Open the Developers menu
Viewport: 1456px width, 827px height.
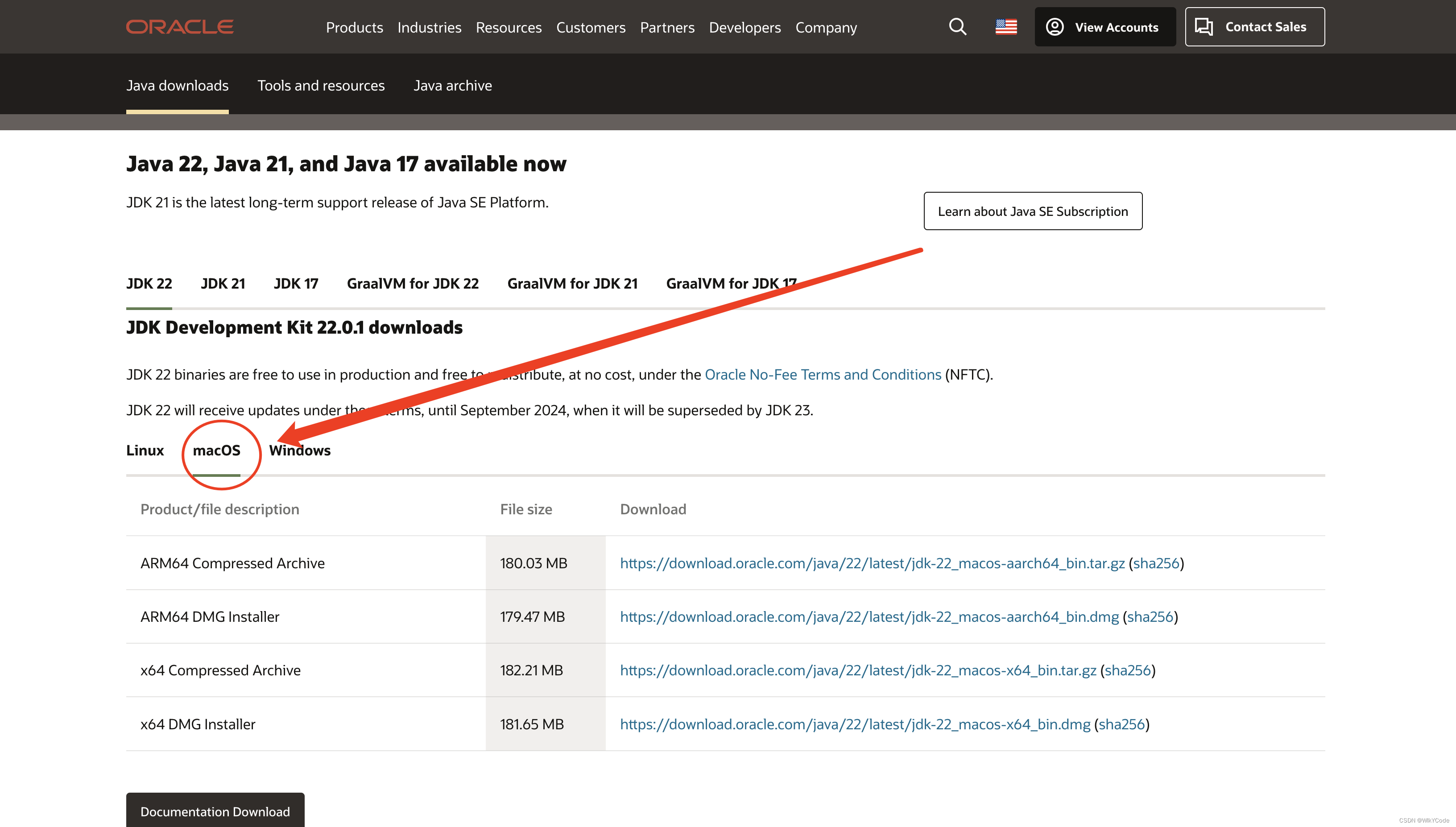pyautogui.click(x=745, y=27)
